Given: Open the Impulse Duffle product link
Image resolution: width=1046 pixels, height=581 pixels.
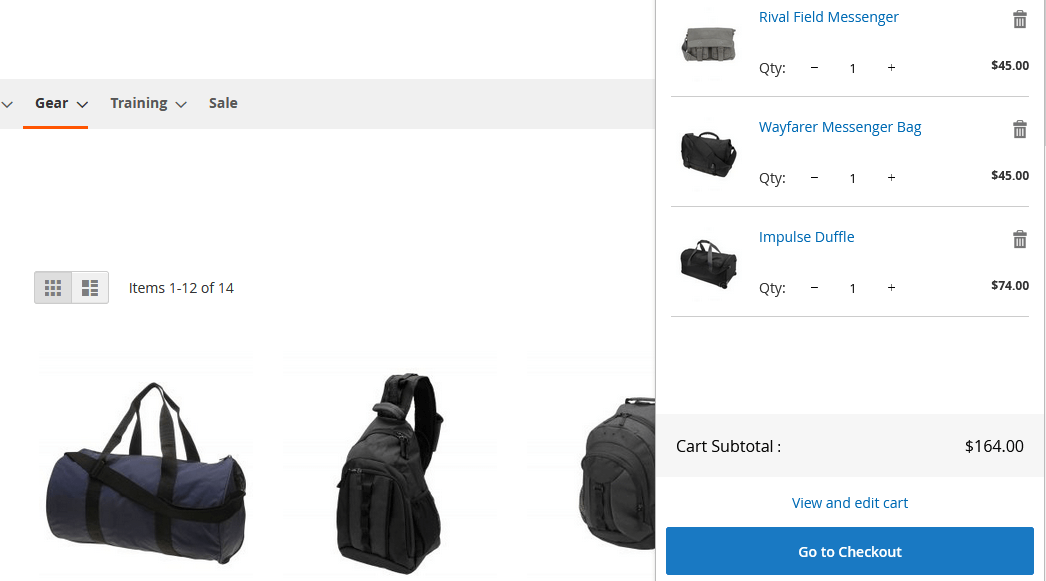Looking at the screenshot, I should [807, 237].
